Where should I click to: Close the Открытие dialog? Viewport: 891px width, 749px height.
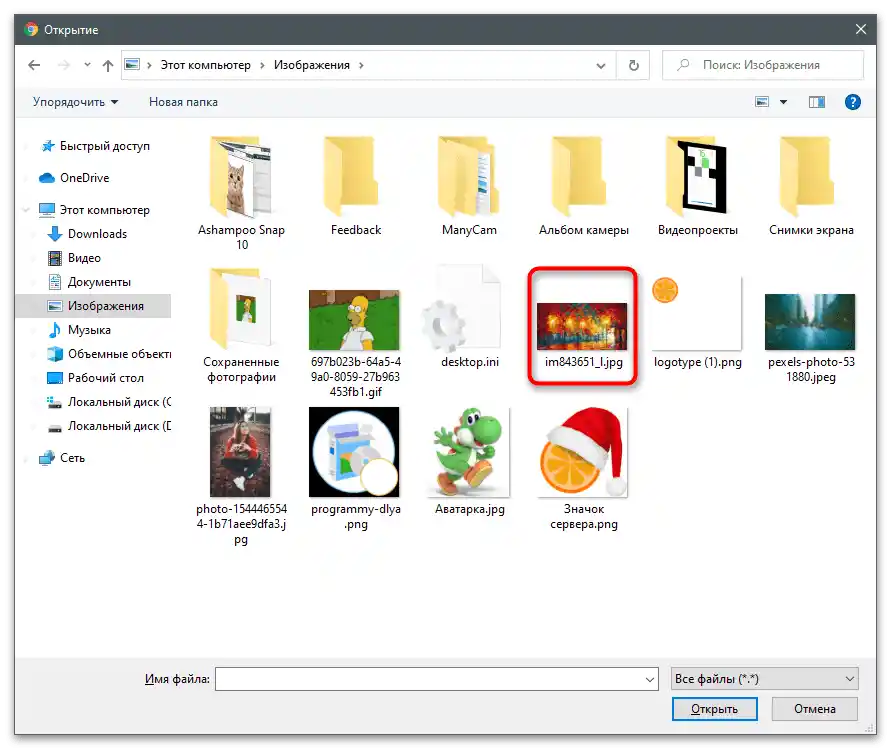pos(861,30)
